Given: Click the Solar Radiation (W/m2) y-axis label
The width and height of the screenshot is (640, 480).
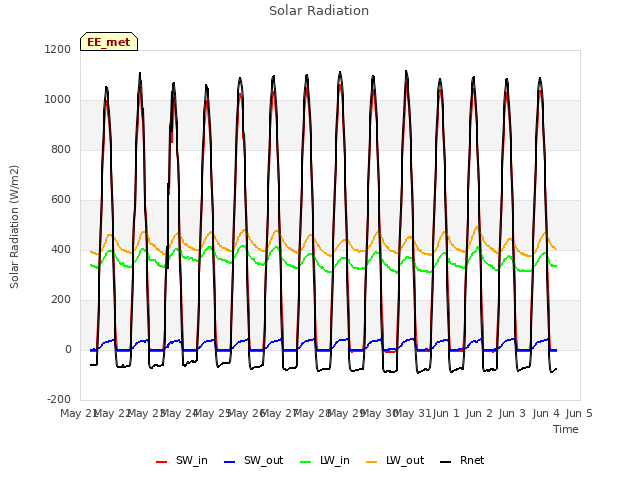Looking at the screenshot, I should coord(14,227).
